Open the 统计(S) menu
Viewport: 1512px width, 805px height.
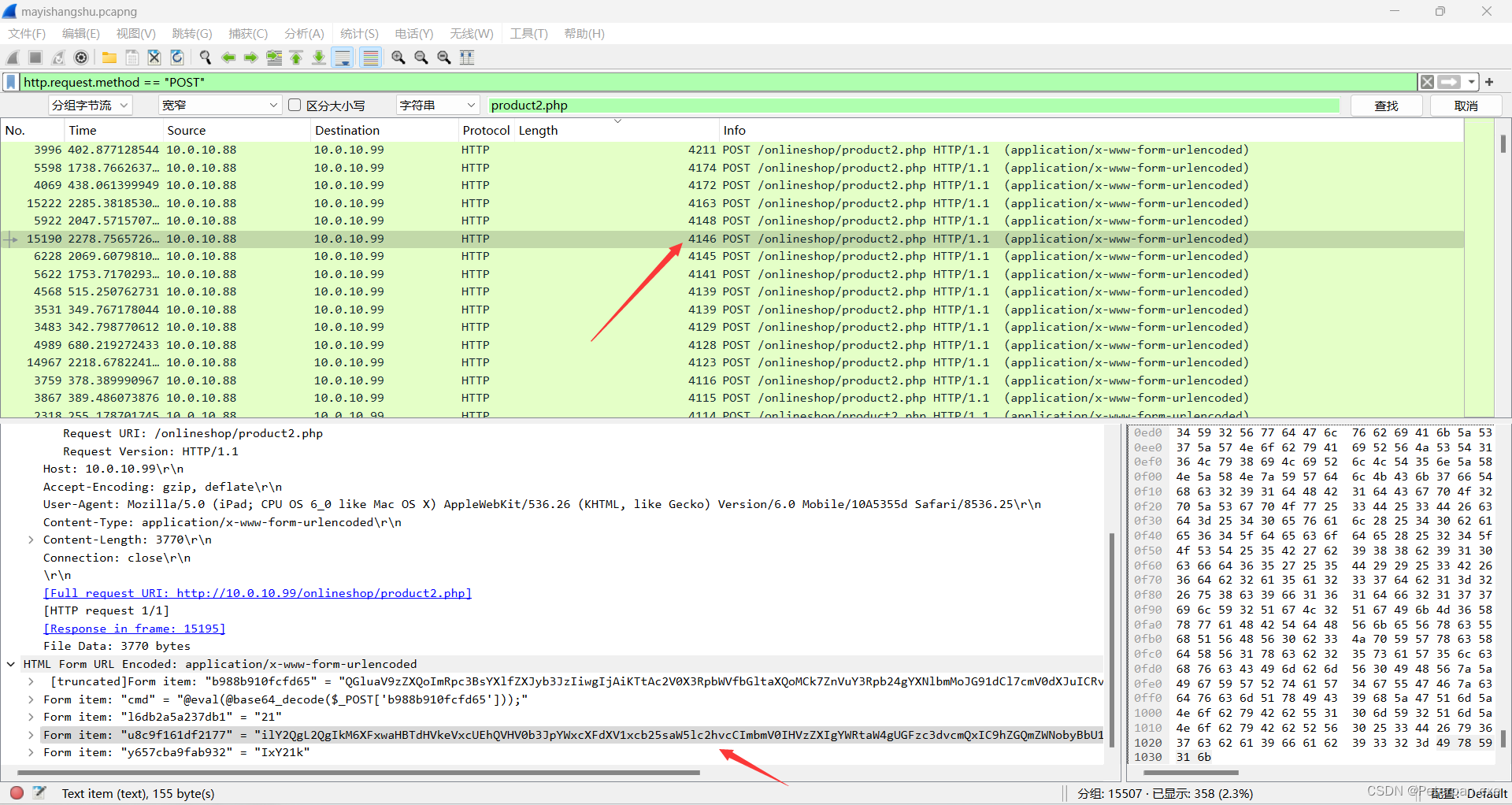tap(359, 34)
